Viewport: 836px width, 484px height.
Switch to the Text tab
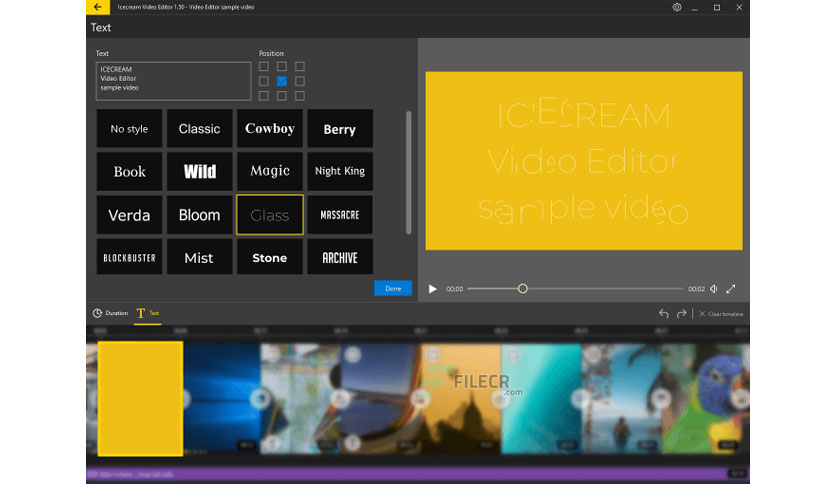coord(148,313)
